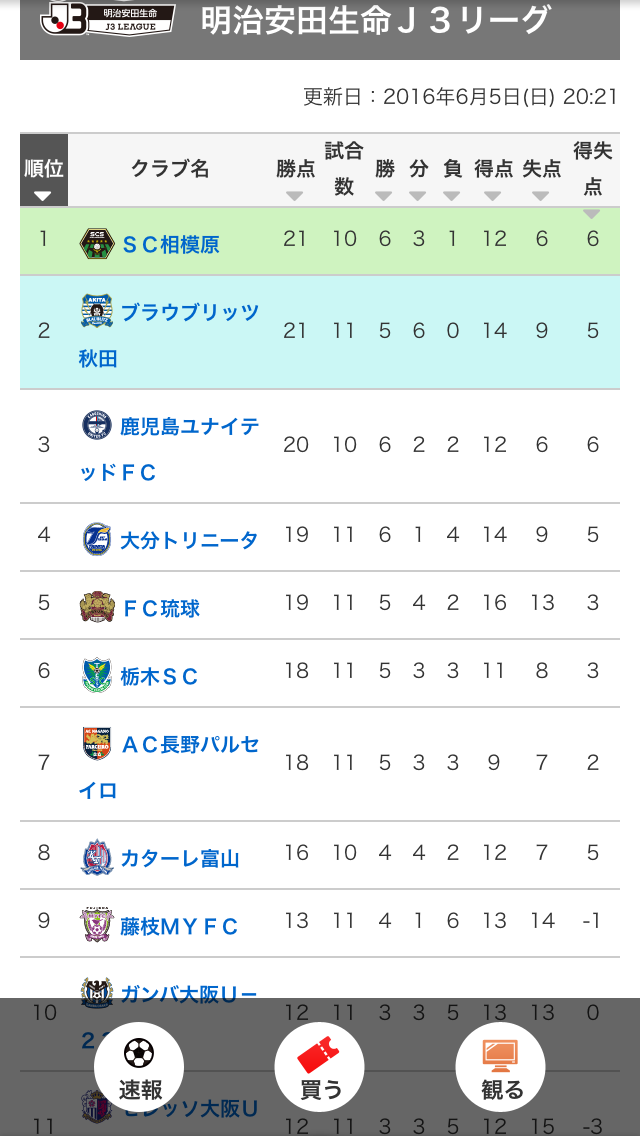Open the 藤枝MYFC club link
The height and width of the screenshot is (1136, 640).
179,927
